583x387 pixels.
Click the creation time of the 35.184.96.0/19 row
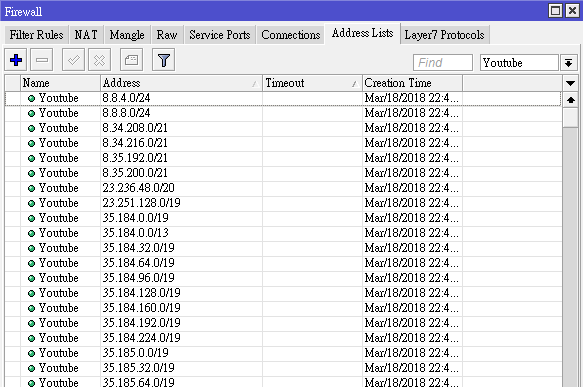tap(411, 278)
